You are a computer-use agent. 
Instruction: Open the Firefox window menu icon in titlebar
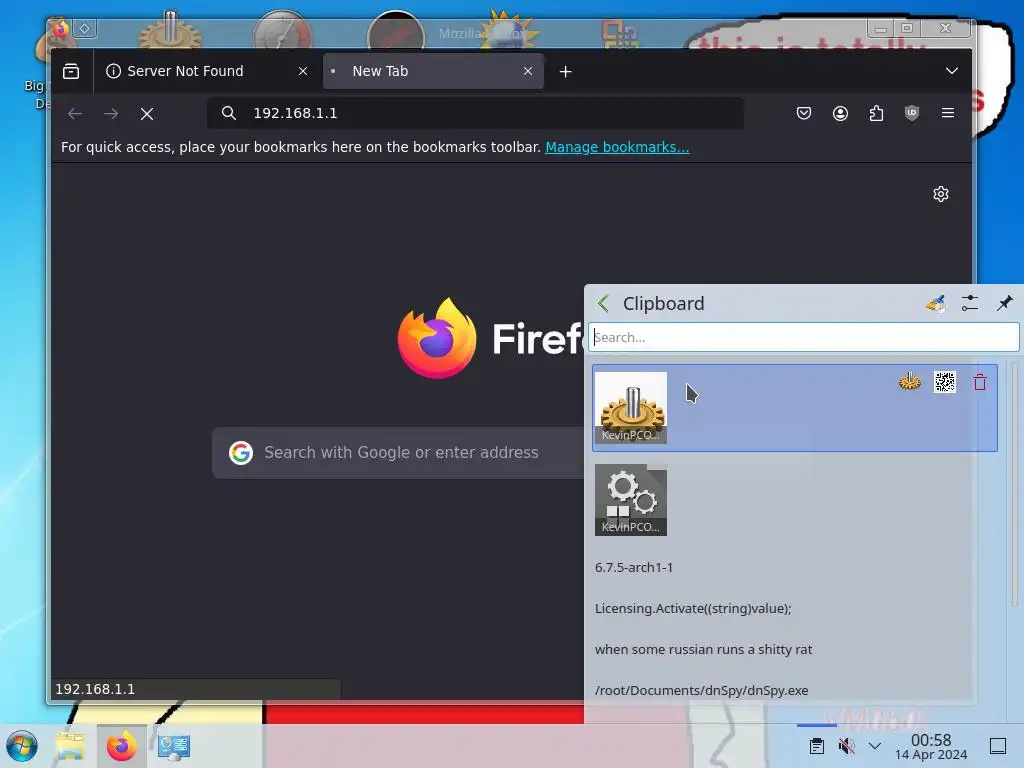pyautogui.click(x=60, y=29)
